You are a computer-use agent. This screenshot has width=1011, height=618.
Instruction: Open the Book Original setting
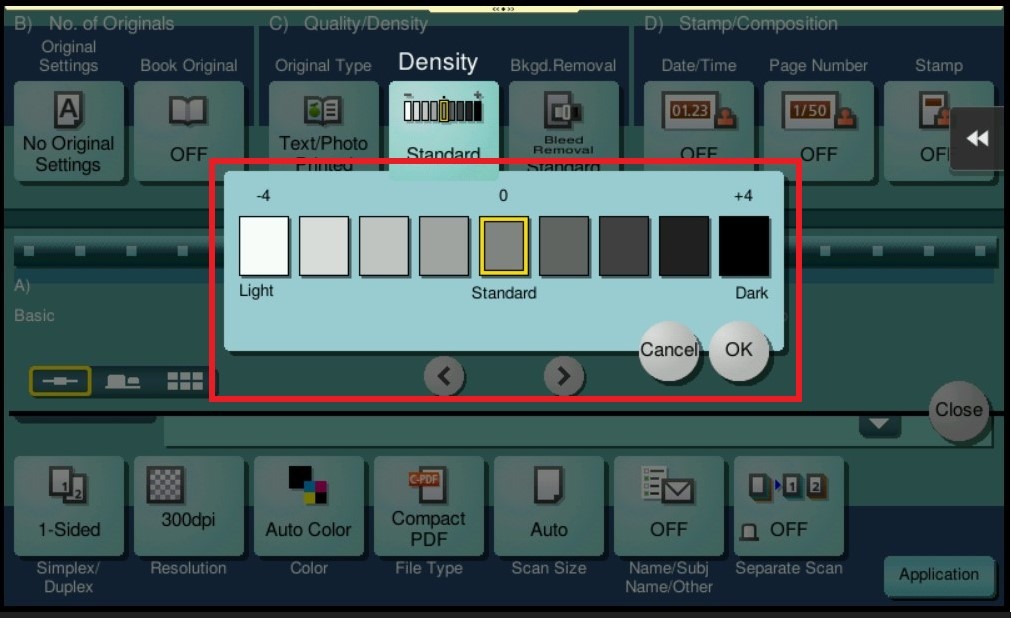tap(188, 130)
